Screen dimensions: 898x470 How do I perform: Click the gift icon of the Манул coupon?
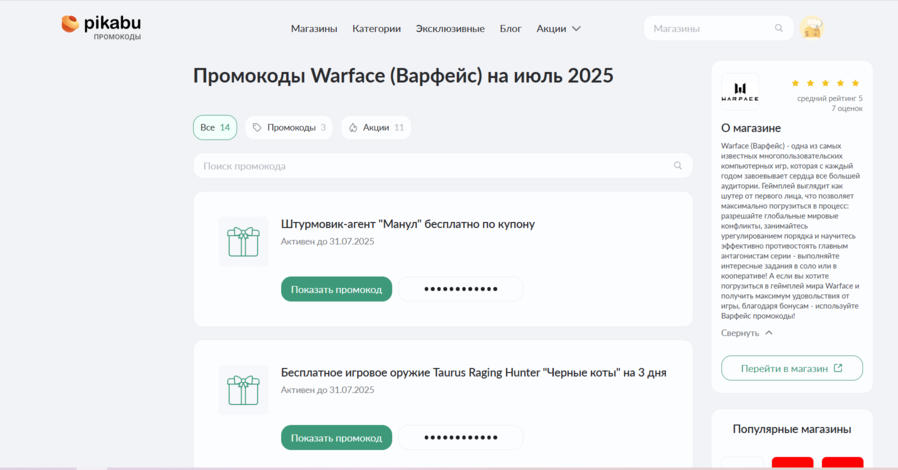pyautogui.click(x=243, y=241)
